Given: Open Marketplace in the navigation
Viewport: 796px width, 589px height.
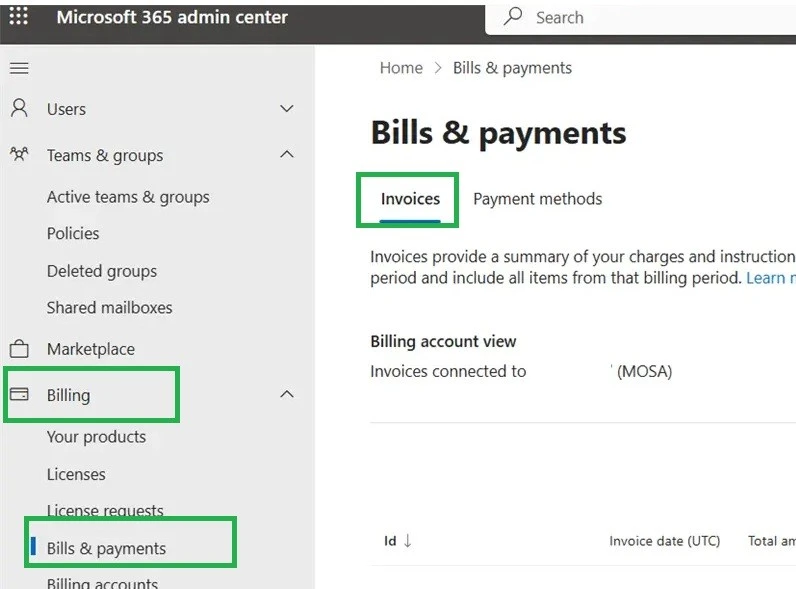Looking at the screenshot, I should tap(91, 349).
